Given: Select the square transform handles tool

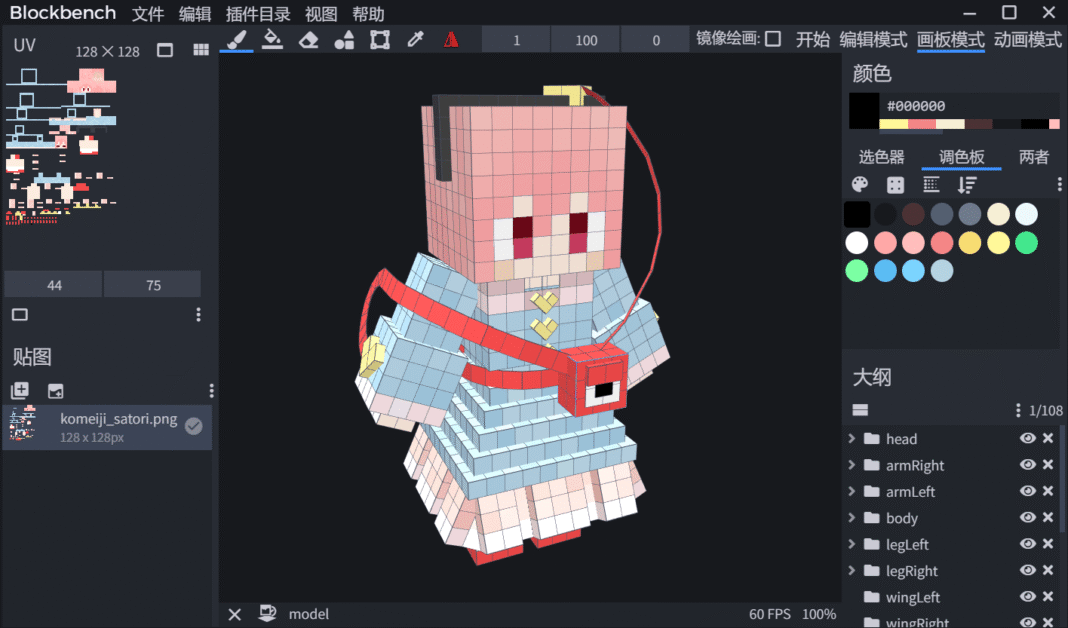Looking at the screenshot, I should pos(380,40).
